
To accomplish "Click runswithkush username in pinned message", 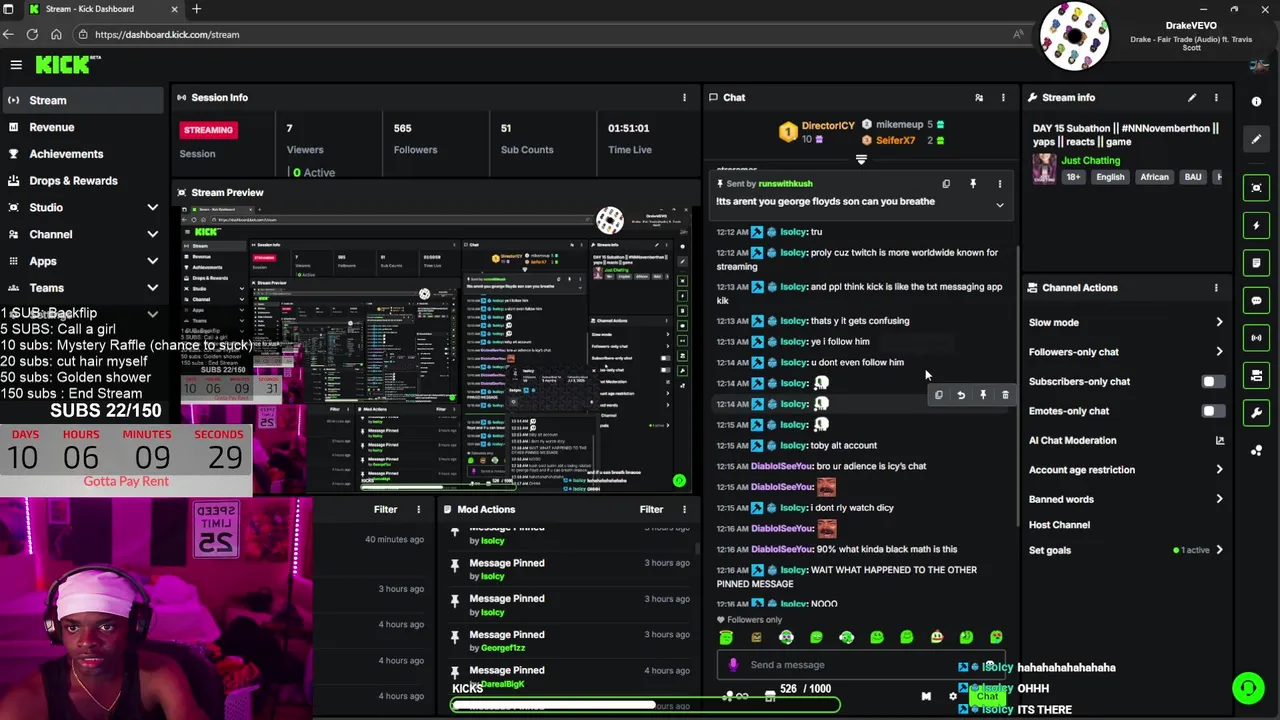I will 785,184.
